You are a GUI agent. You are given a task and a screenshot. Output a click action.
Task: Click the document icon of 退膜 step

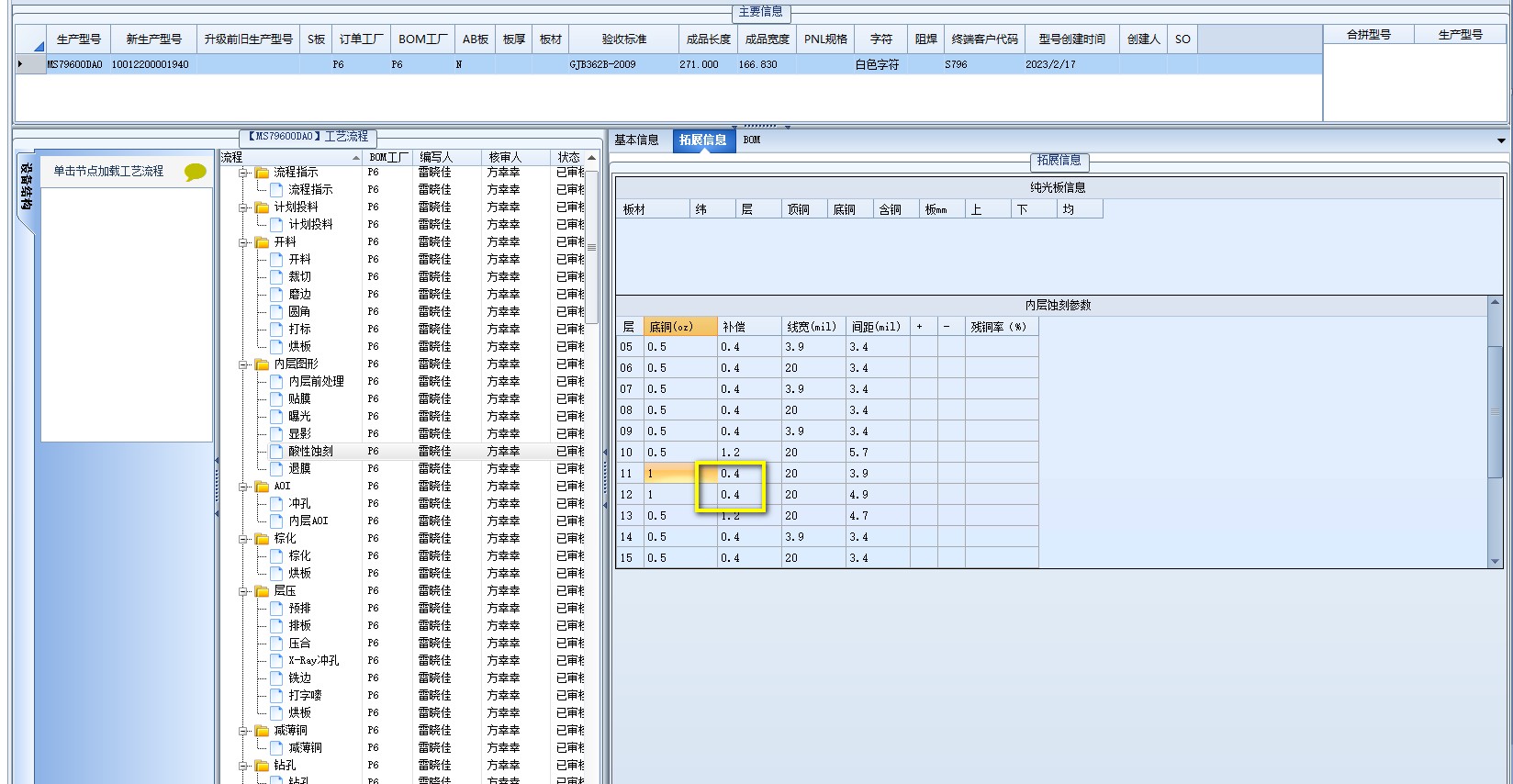tap(276, 468)
